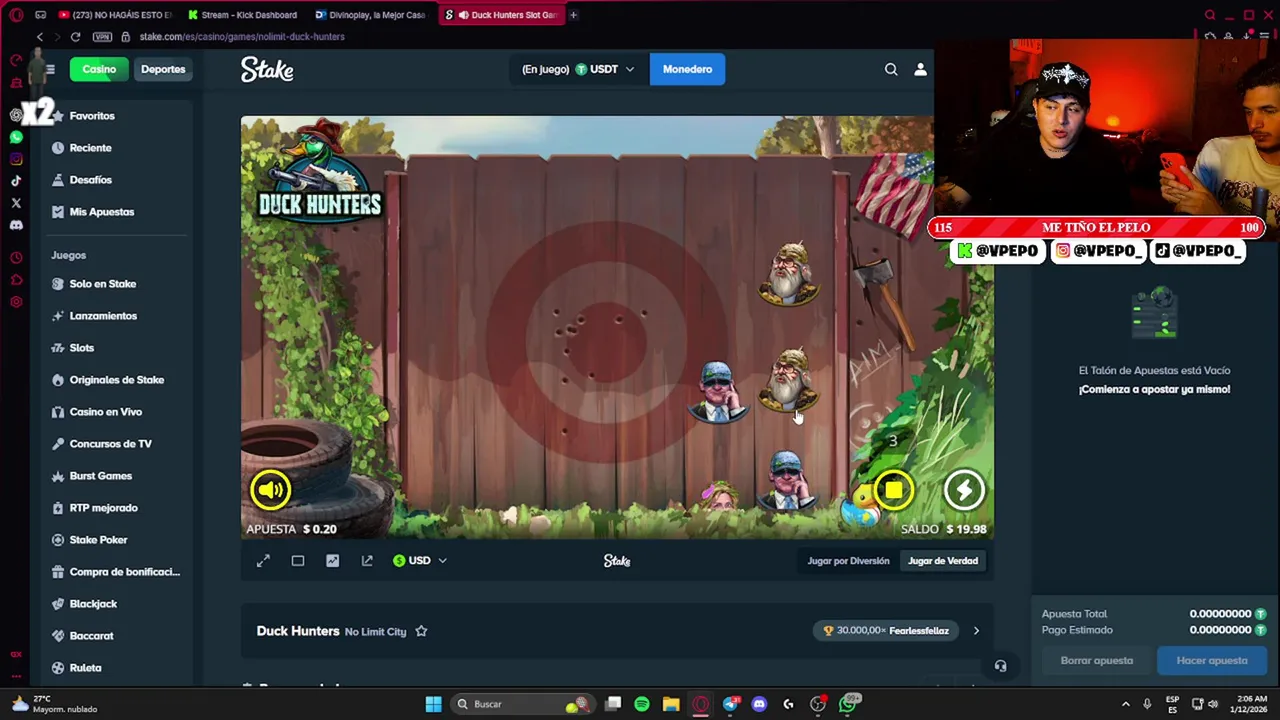Open the Discord icon in the Opera sidebar
1280x720 pixels.
(x=16, y=225)
